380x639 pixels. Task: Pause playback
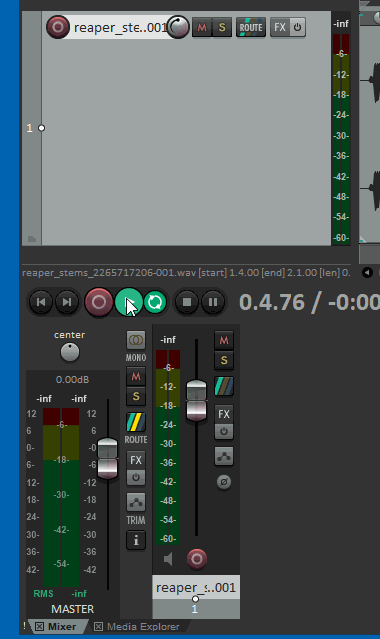(x=213, y=302)
